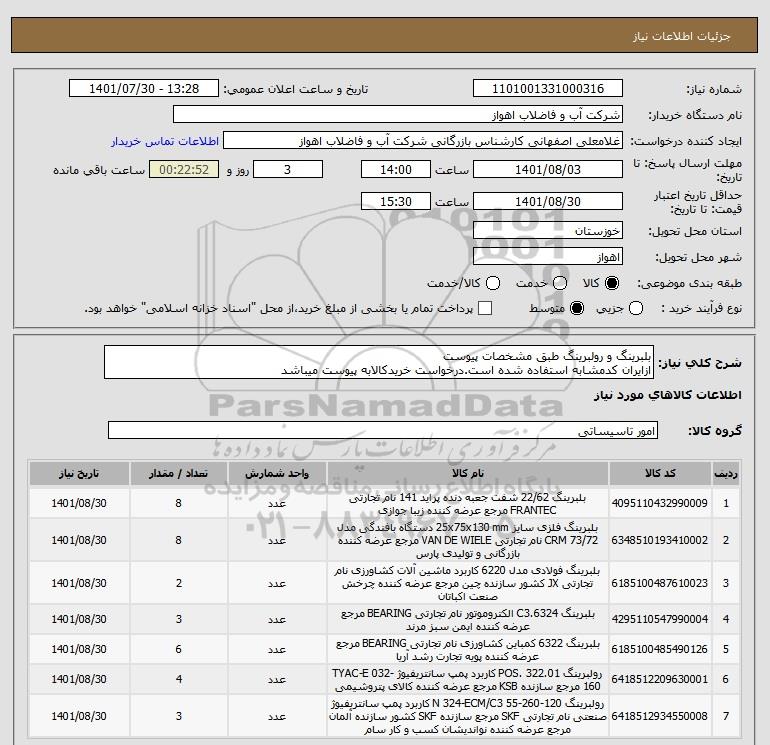Click the request creator field
This screenshot has height=745, width=770.
click(x=423, y=141)
